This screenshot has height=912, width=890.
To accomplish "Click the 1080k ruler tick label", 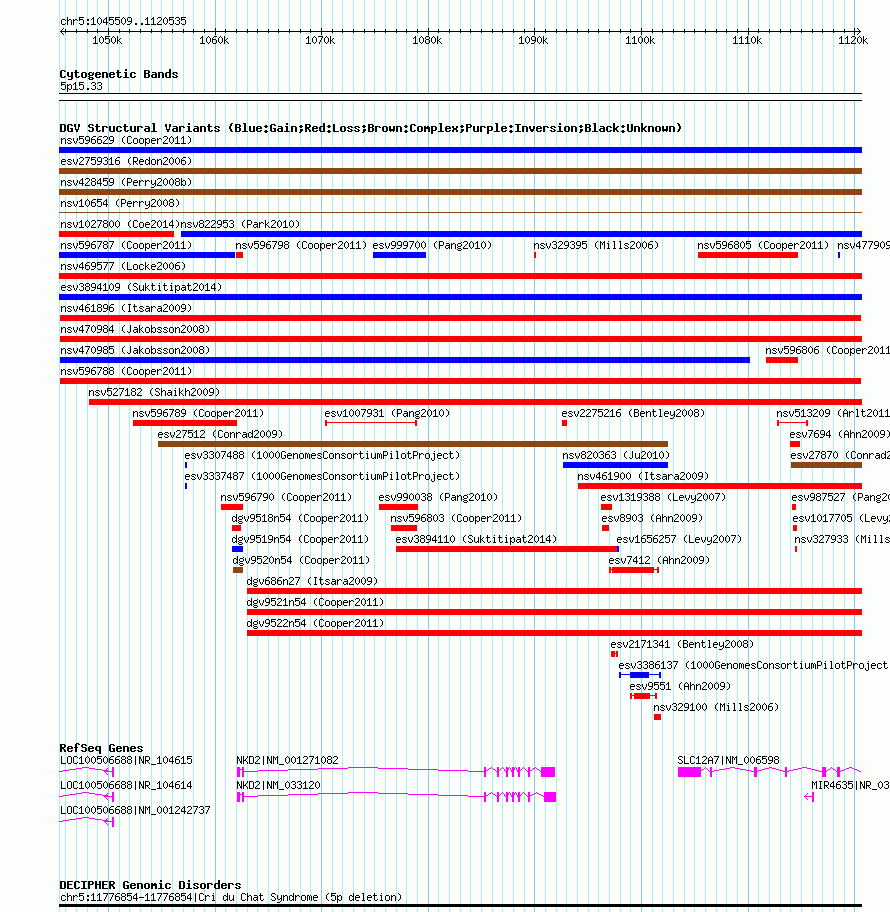I will coord(427,40).
